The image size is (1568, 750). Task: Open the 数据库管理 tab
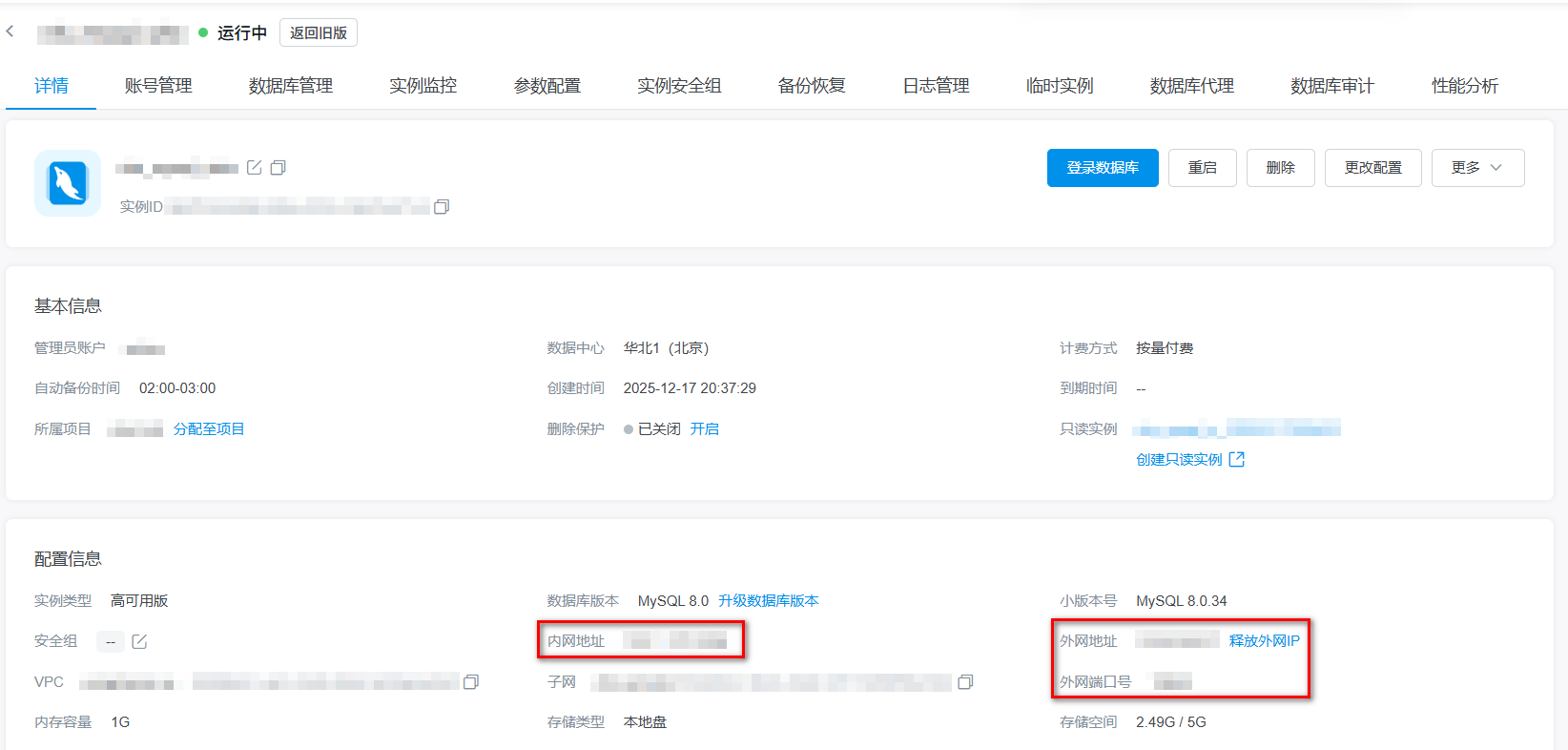(x=291, y=86)
